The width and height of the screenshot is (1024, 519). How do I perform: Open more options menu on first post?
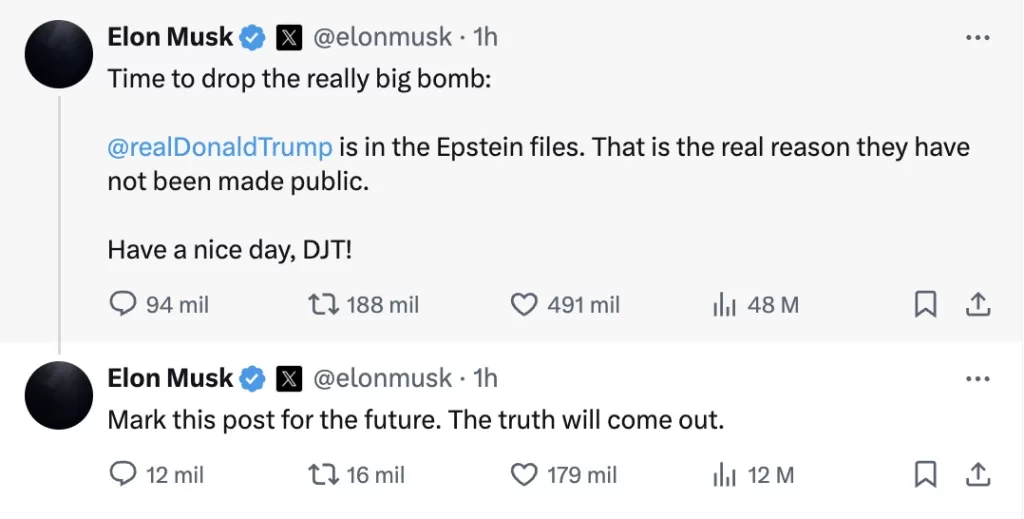click(977, 38)
